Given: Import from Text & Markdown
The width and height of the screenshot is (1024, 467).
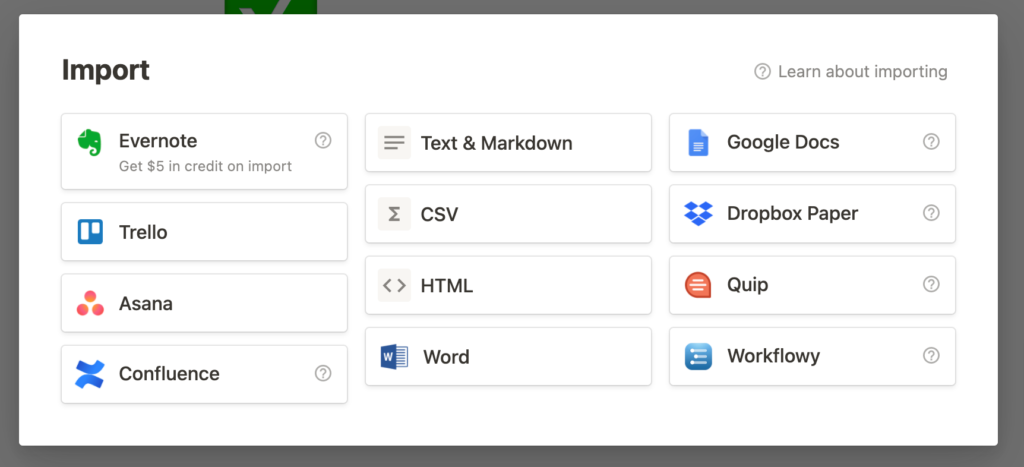Looking at the screenshot, I should pyautogui.click(x=508, y=143).
